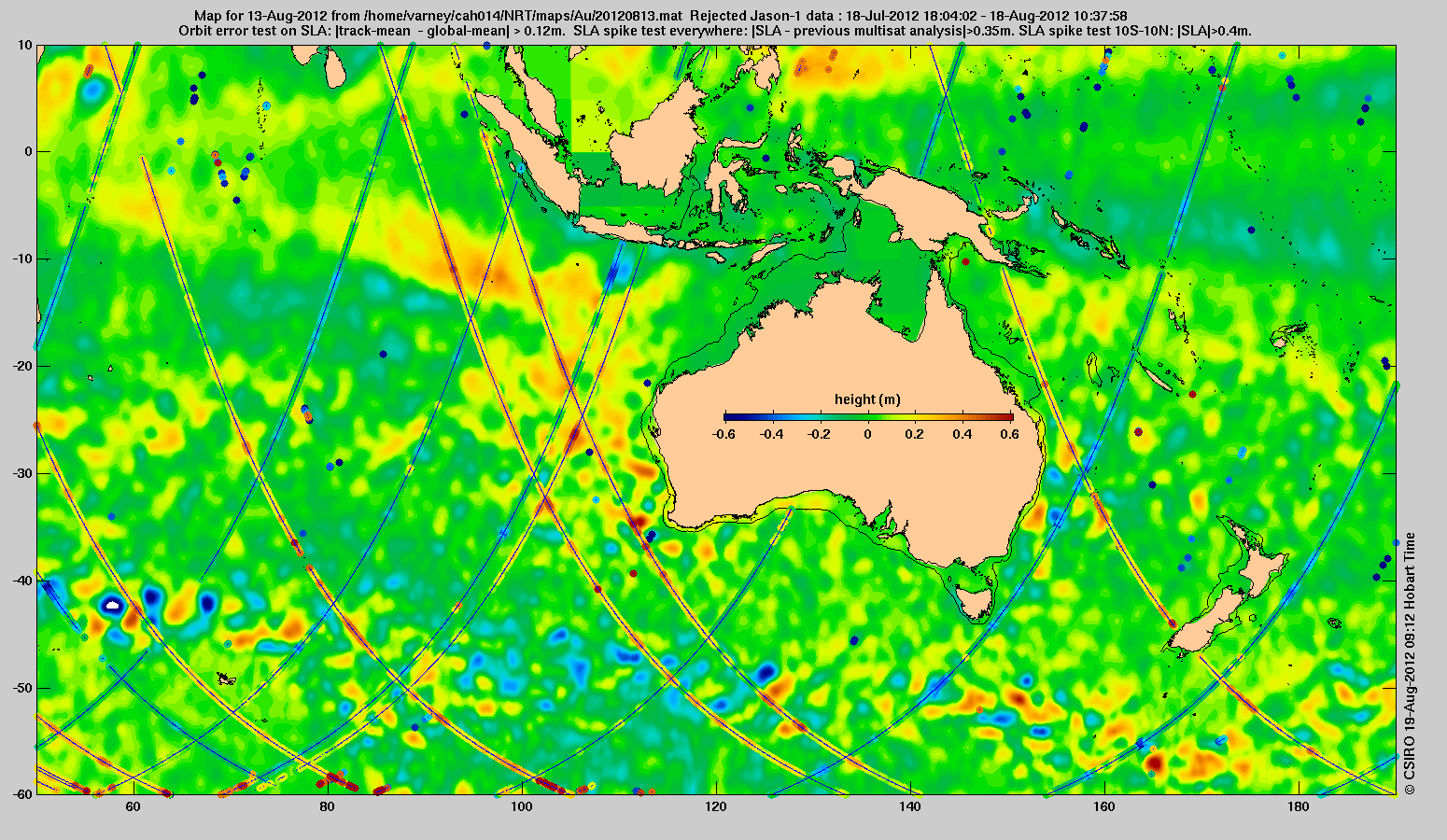The width and height of the screenshot is (1447, 840).
Task: Click the latitude axis label -40
Action: click(x=22, y=581)
